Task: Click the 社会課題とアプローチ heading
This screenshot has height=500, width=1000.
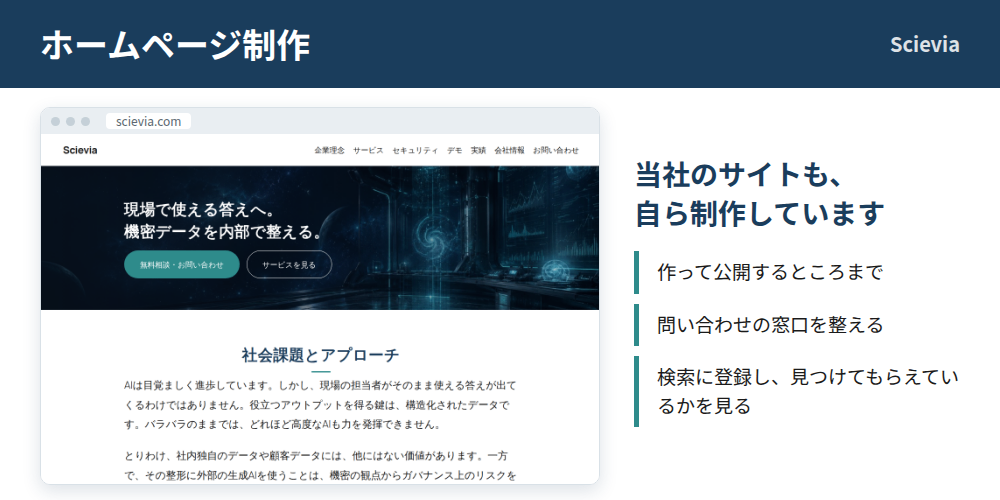Action: (321, 355)
